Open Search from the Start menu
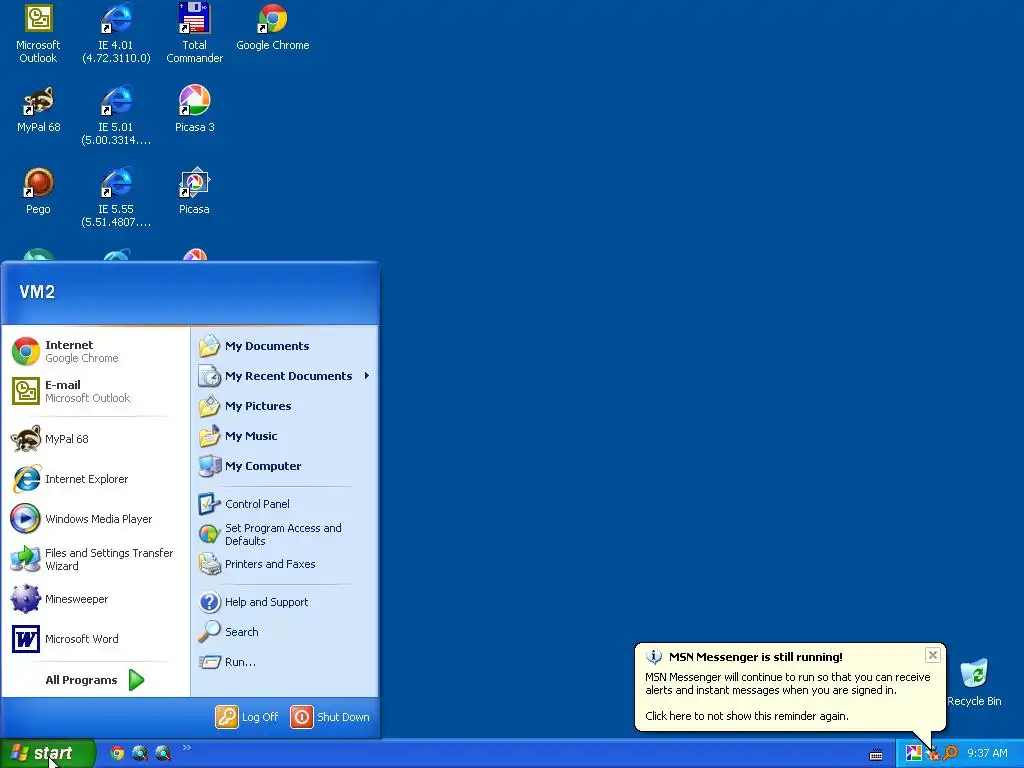This screenshot has height=768, width=1024. (x=284, y=632)
